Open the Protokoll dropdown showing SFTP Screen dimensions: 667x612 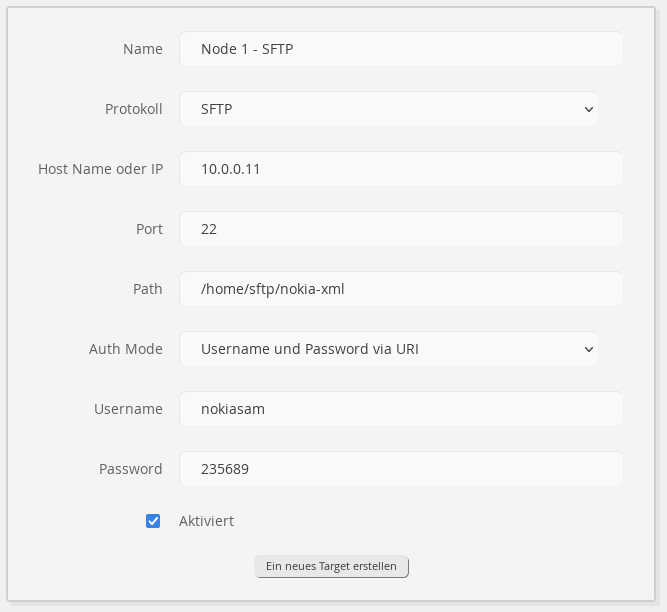pos(388,109)
